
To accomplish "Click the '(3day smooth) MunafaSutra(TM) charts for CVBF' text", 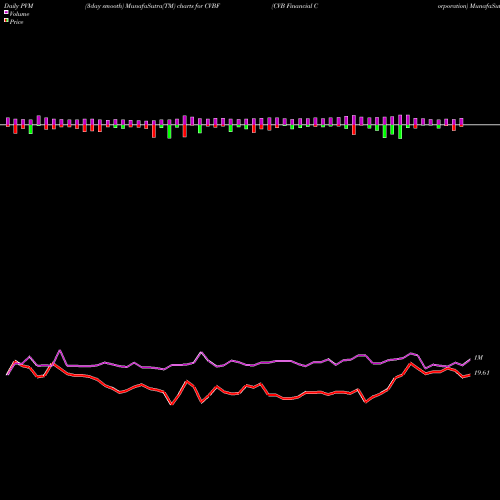I will [152, 6].
